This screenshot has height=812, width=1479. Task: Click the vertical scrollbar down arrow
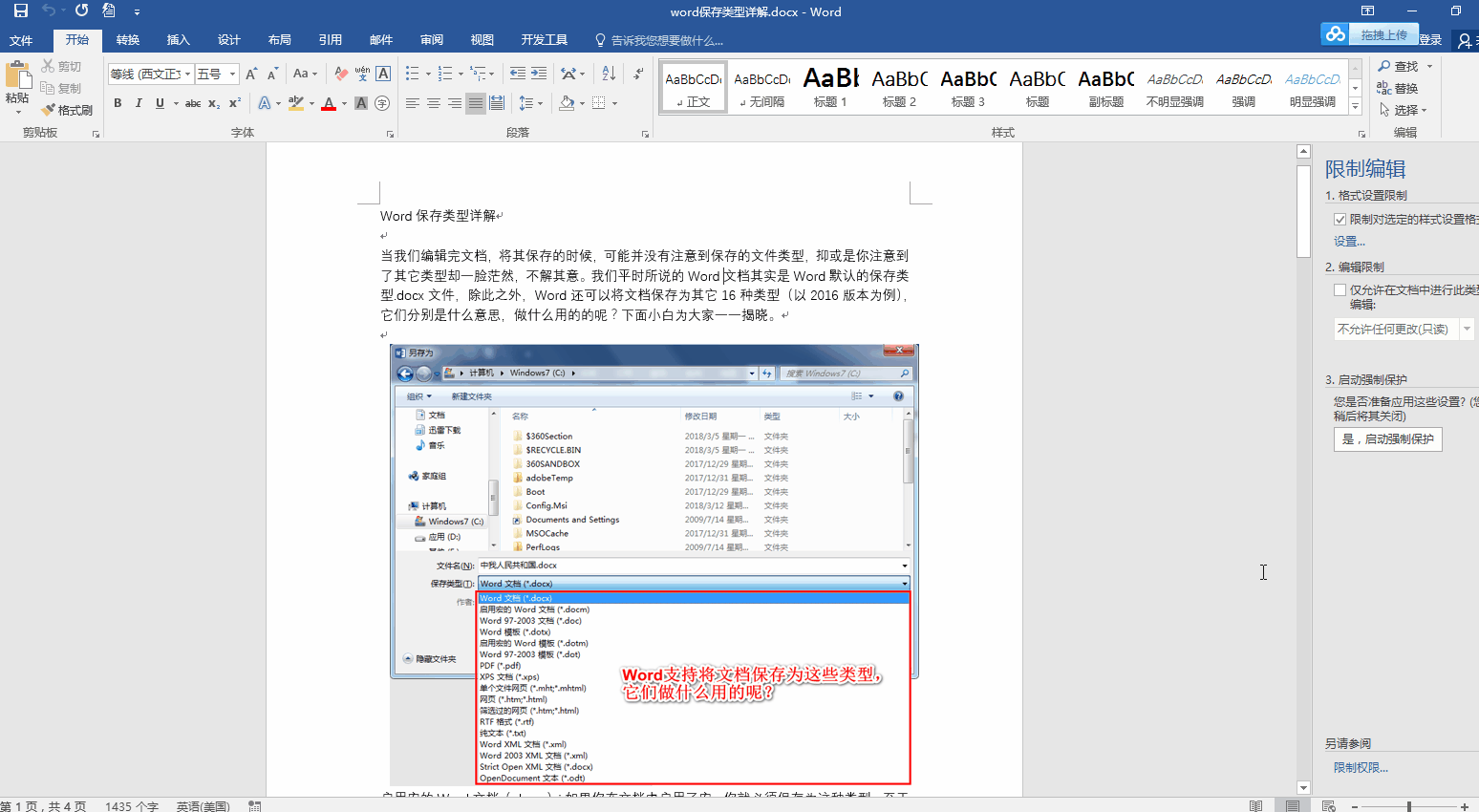(x=1303, y=788)
